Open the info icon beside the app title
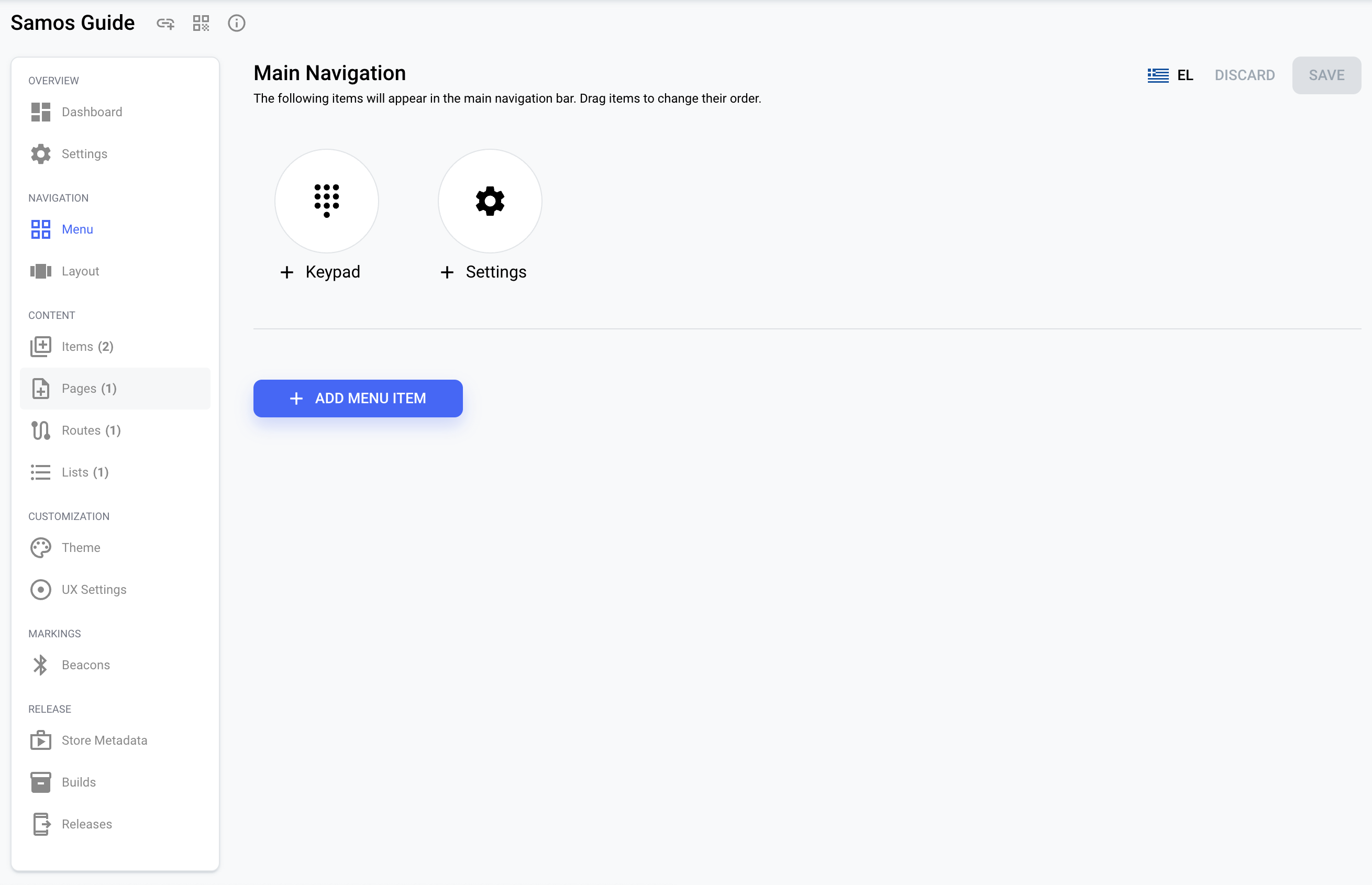Viewport: 1372px width, 885px height. pyautogui.click(x=236, y=24)
